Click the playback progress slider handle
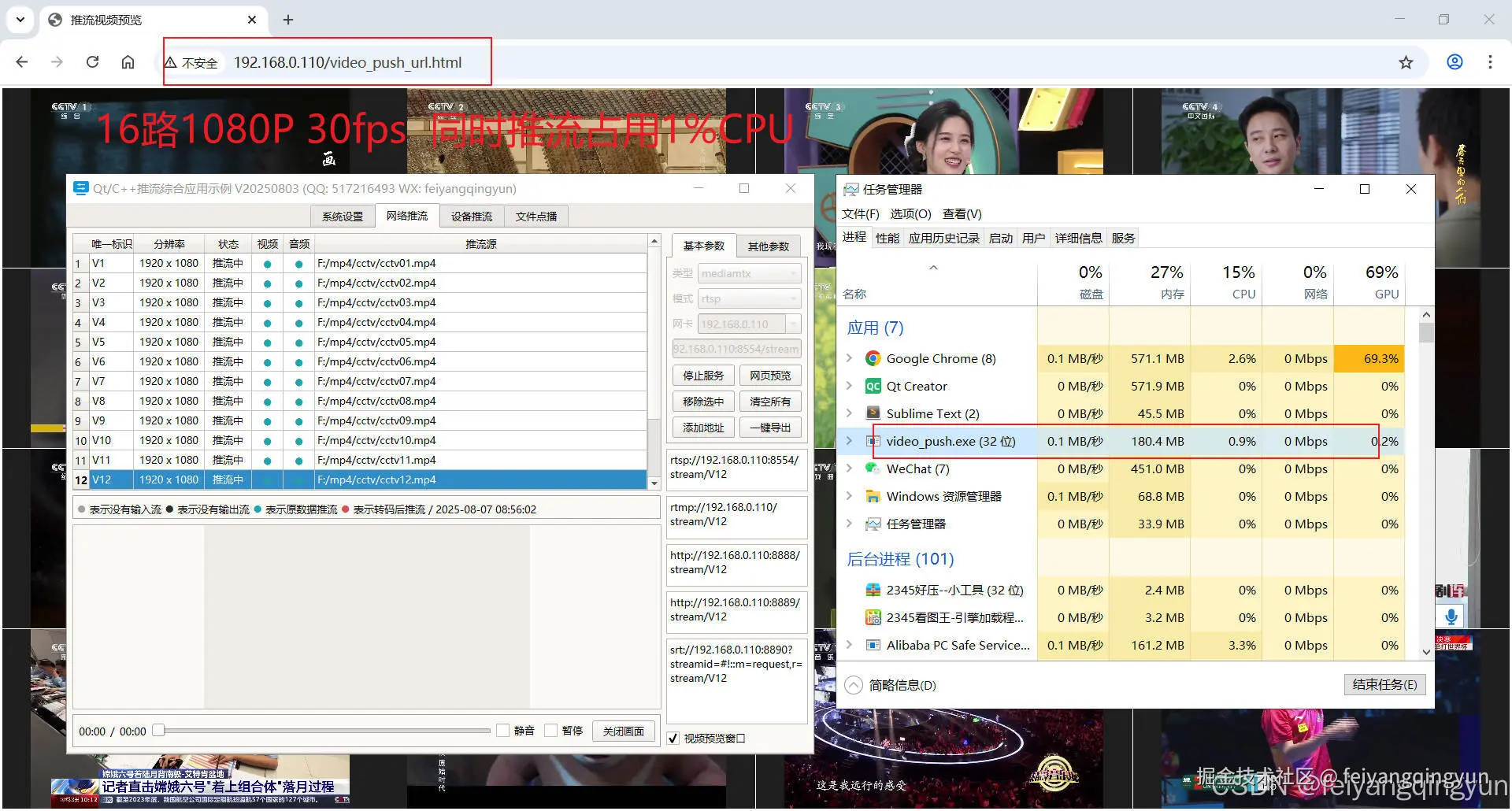The image size is (1512, 811). pos(158,731)
